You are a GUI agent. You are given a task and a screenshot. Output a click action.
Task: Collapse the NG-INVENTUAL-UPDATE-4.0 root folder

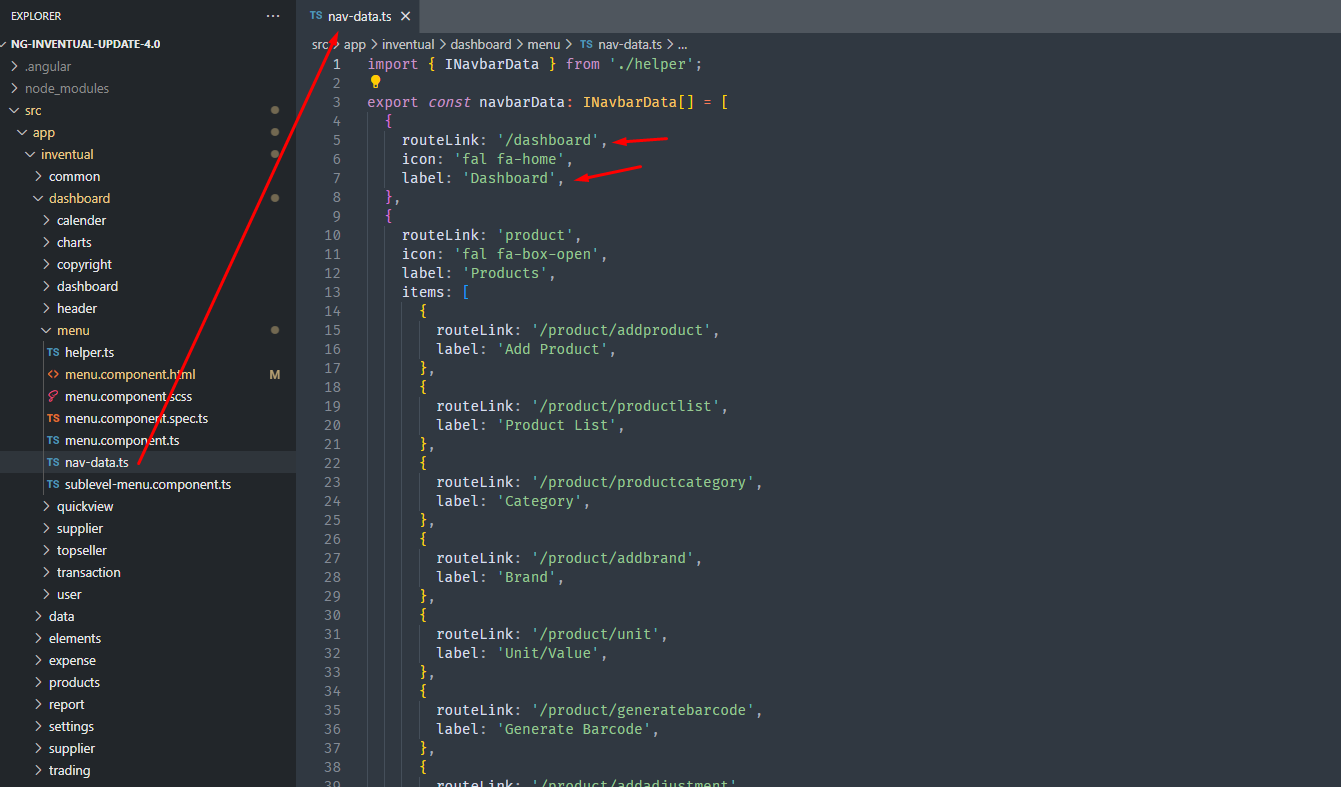coord(82,44)
